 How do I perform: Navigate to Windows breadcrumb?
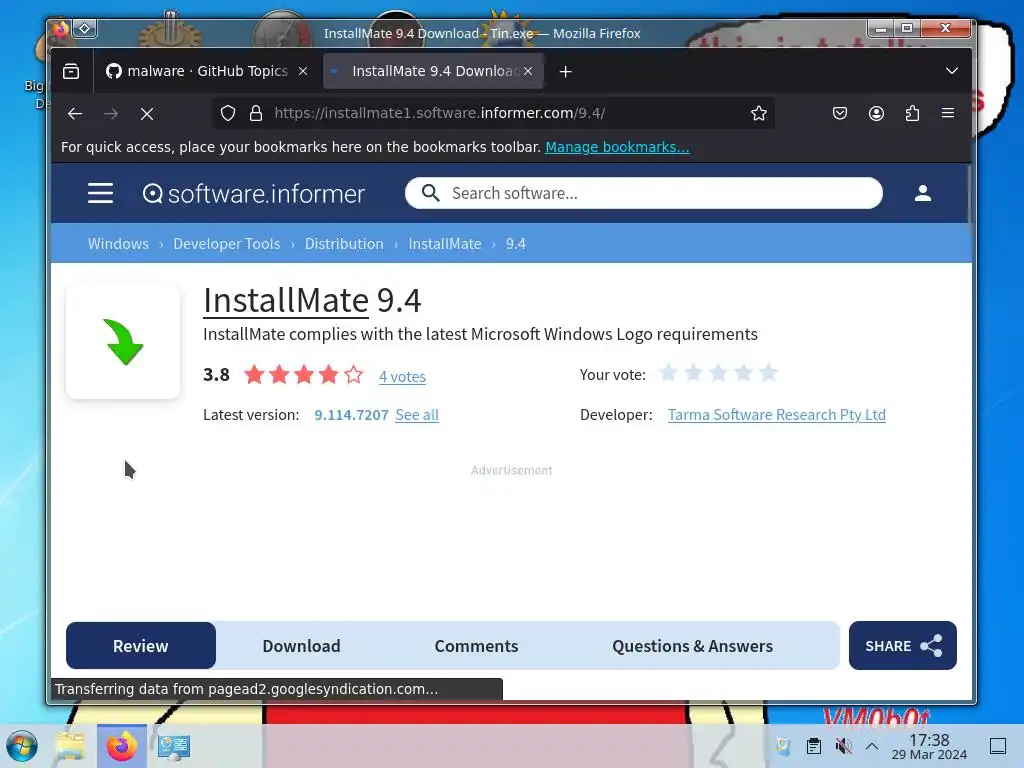[118, 244]
